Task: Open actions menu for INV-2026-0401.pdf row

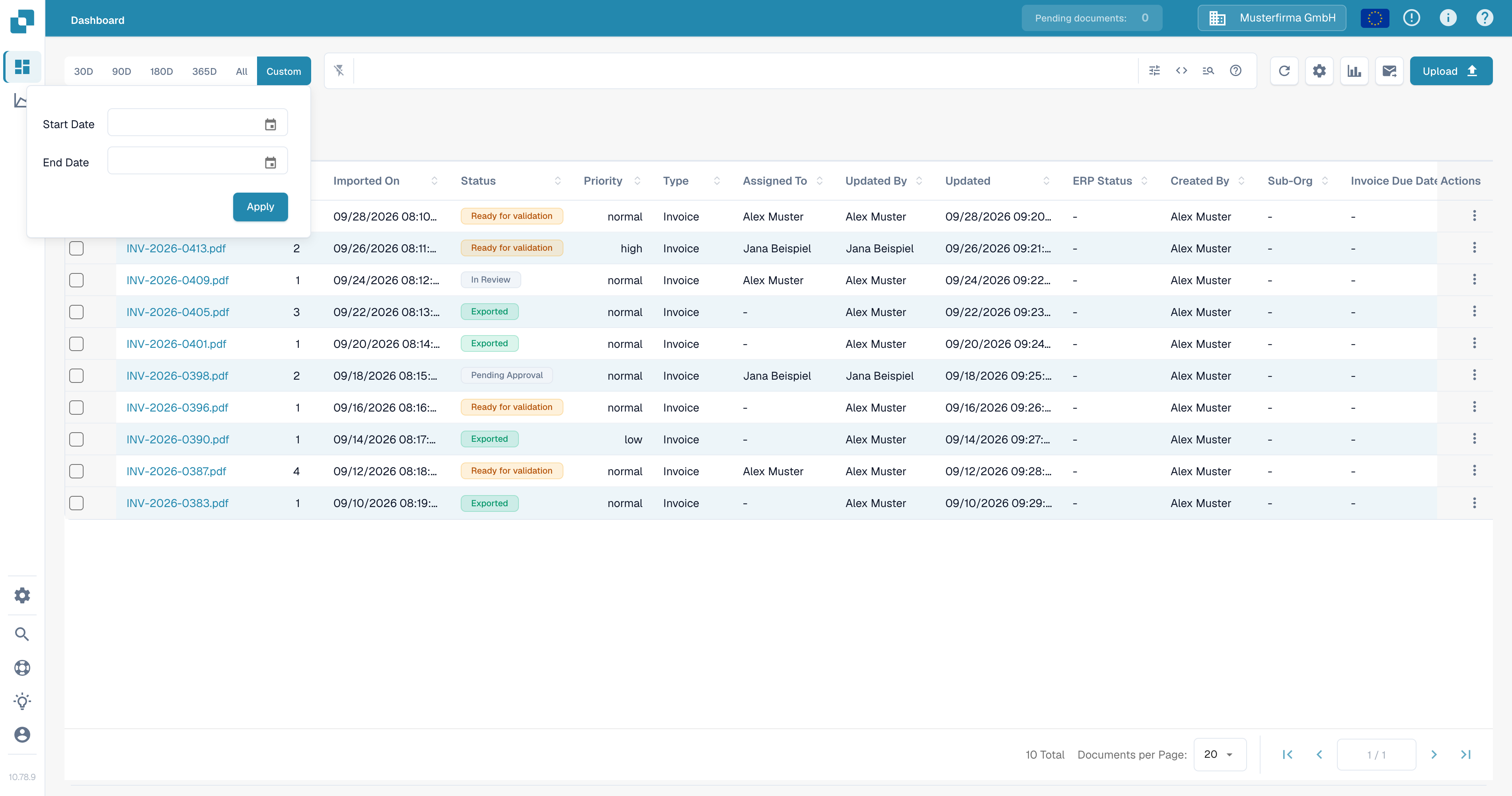Action: point(1475,343)
